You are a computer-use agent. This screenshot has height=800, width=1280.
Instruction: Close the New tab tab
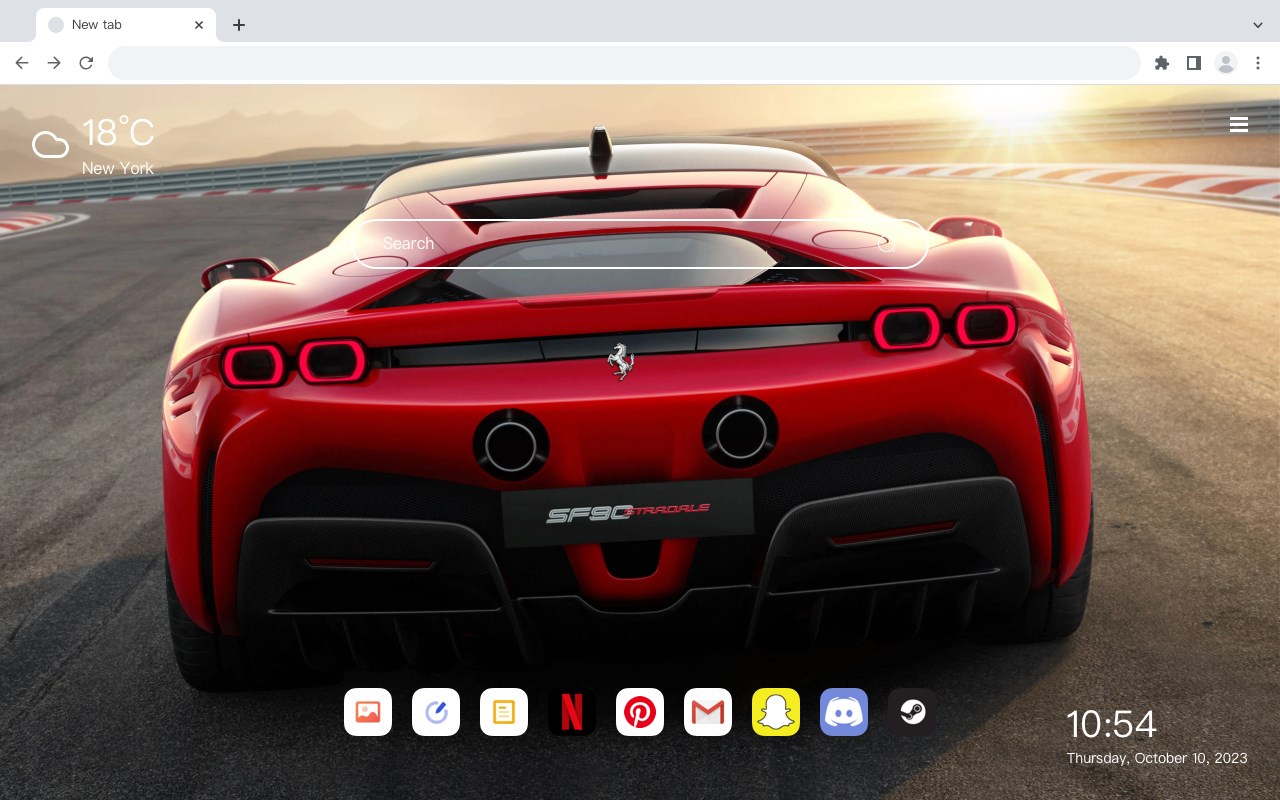199,25
